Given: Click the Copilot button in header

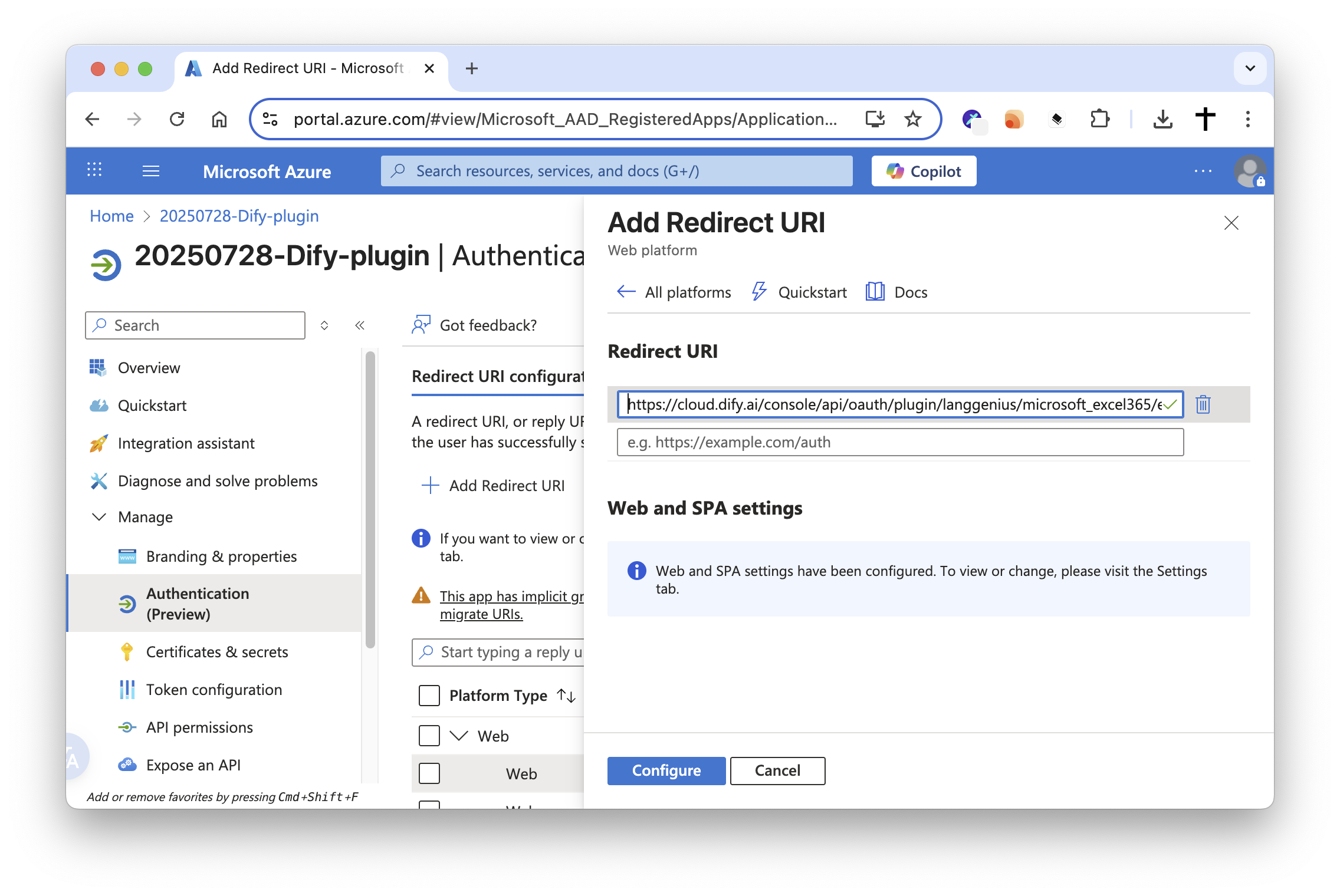Looking at the screenshot, I should click(x=924, y=171).
